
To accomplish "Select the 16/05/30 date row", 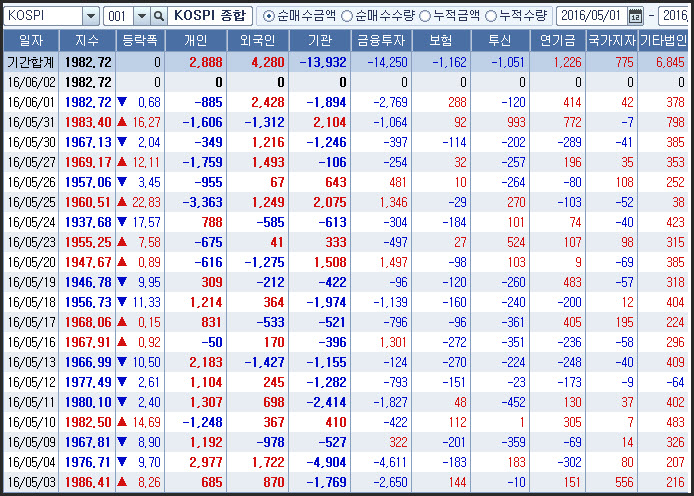I will pyautogui.click(x=346, y=142).
